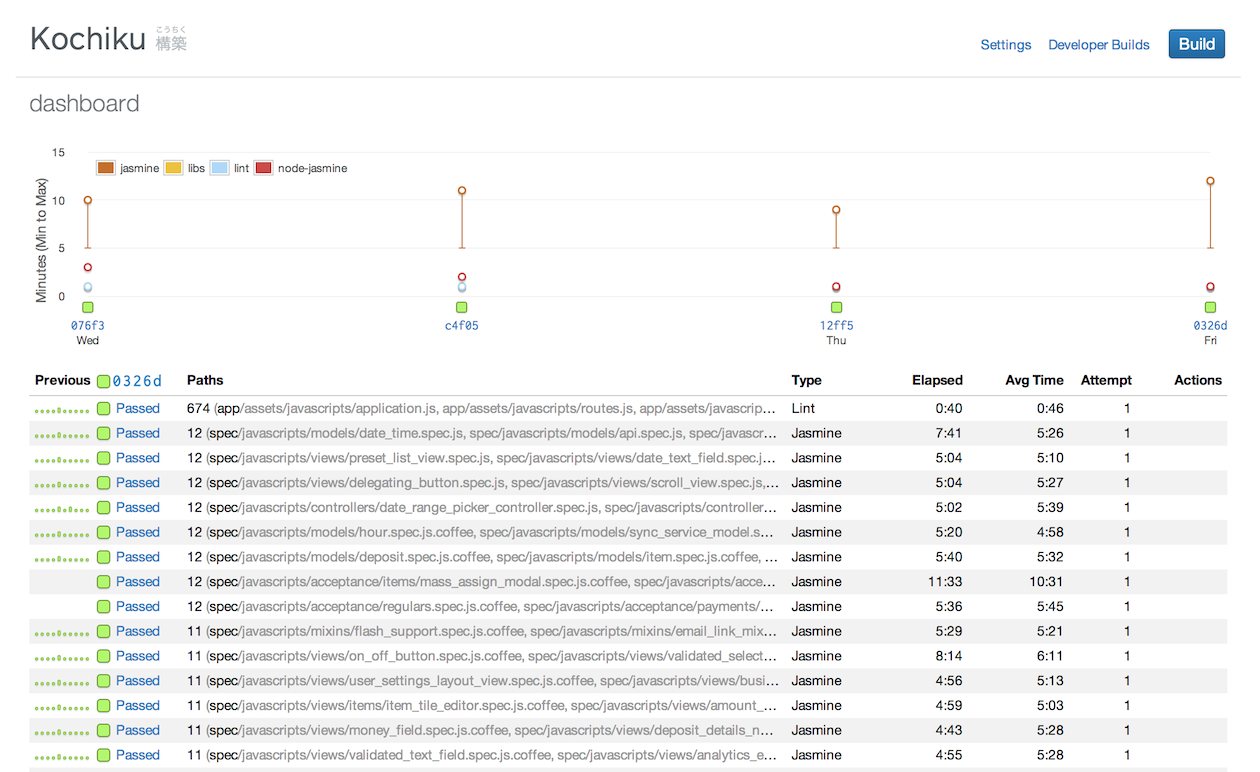
Task: Open build 076f3 link under chart
Action: (88, 325)
